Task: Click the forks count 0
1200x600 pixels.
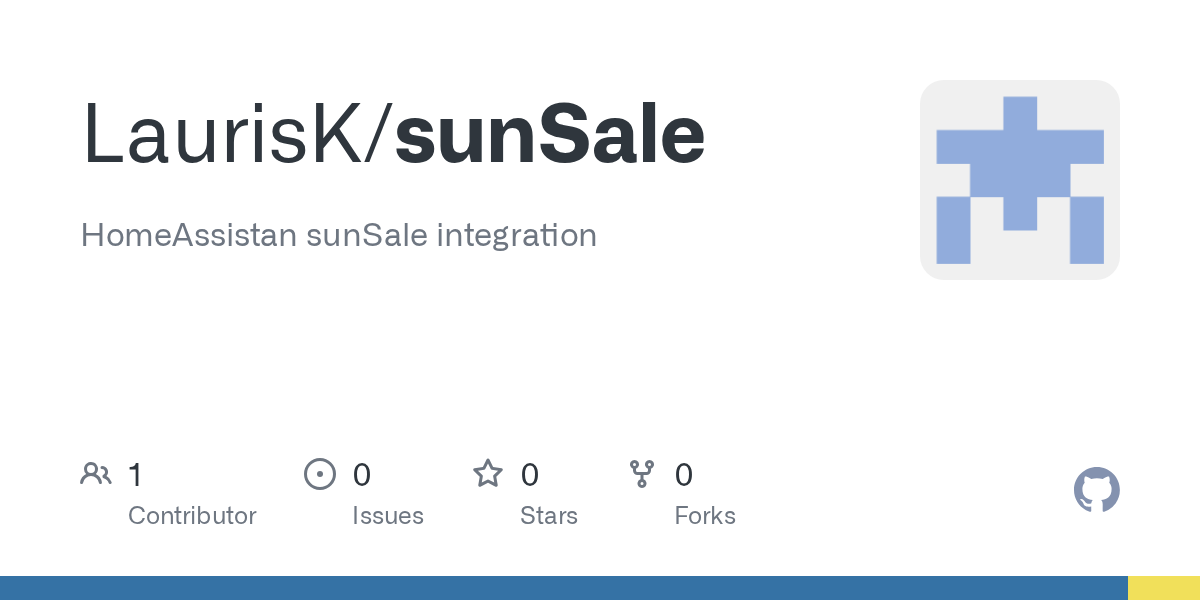Action: click(684, 474)
